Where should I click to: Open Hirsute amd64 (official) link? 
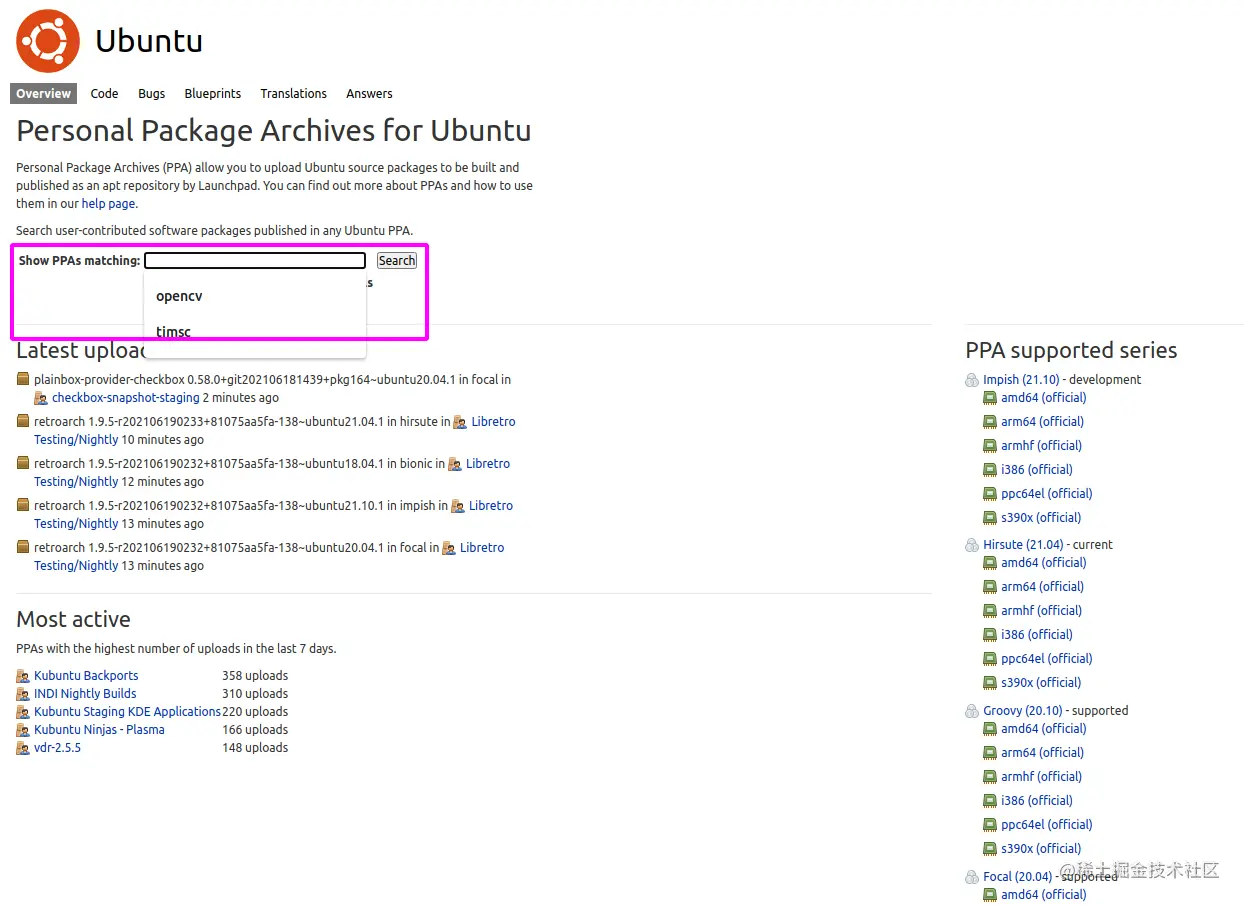1044,562
